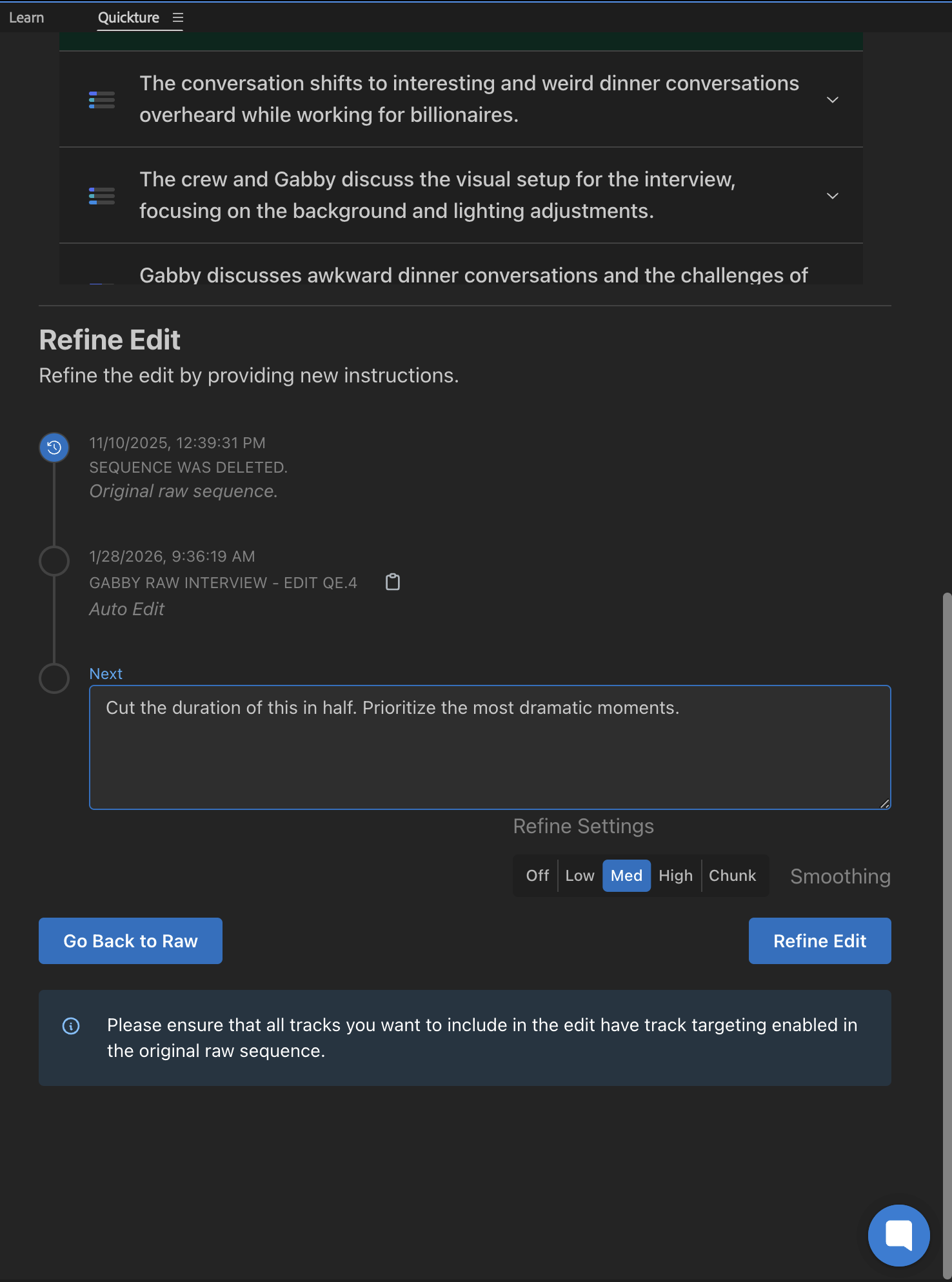Click the history clock icon on timeline
Image resolution: width=952 pixels, height=1282 pixels.
pyautogui.click(x=54, y=448)
